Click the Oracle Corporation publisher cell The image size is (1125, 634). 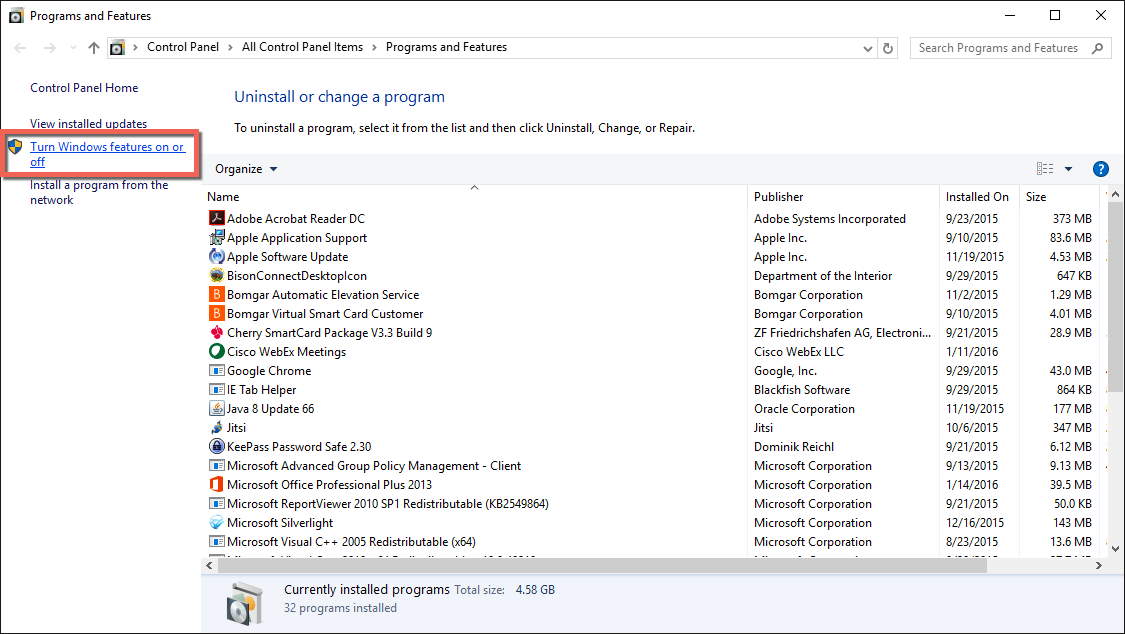tap(804, 409)
